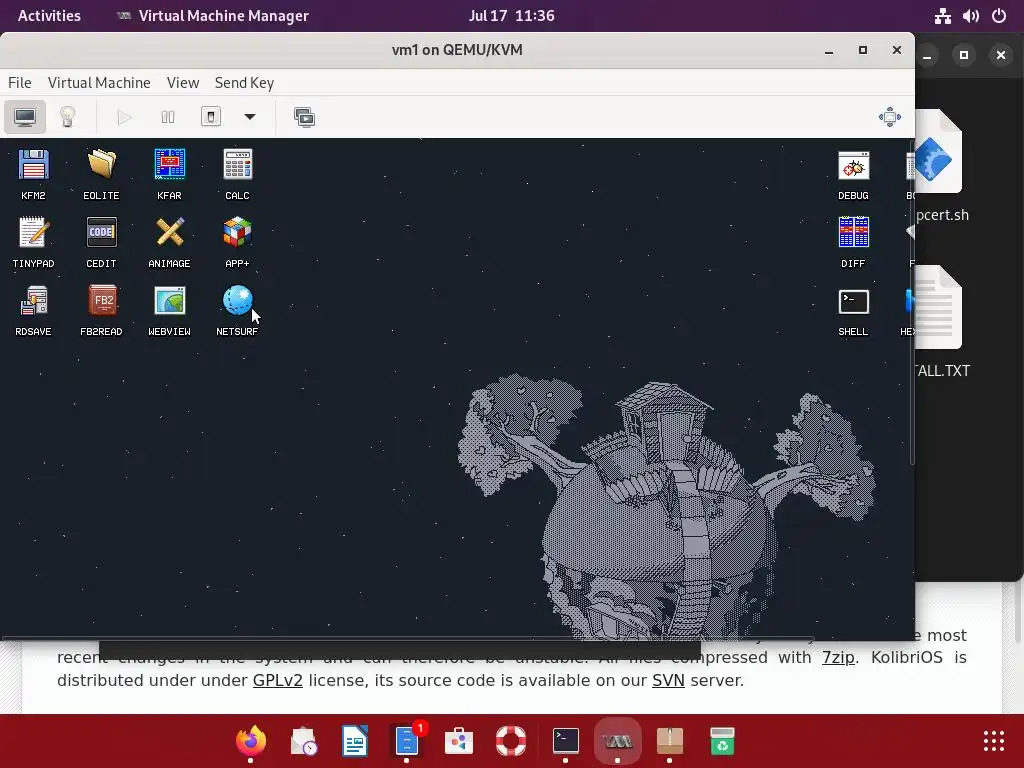Viewport: 1024px width, 768px height.
Task: Shut down the virtual machine button
Action: point(210,117)
